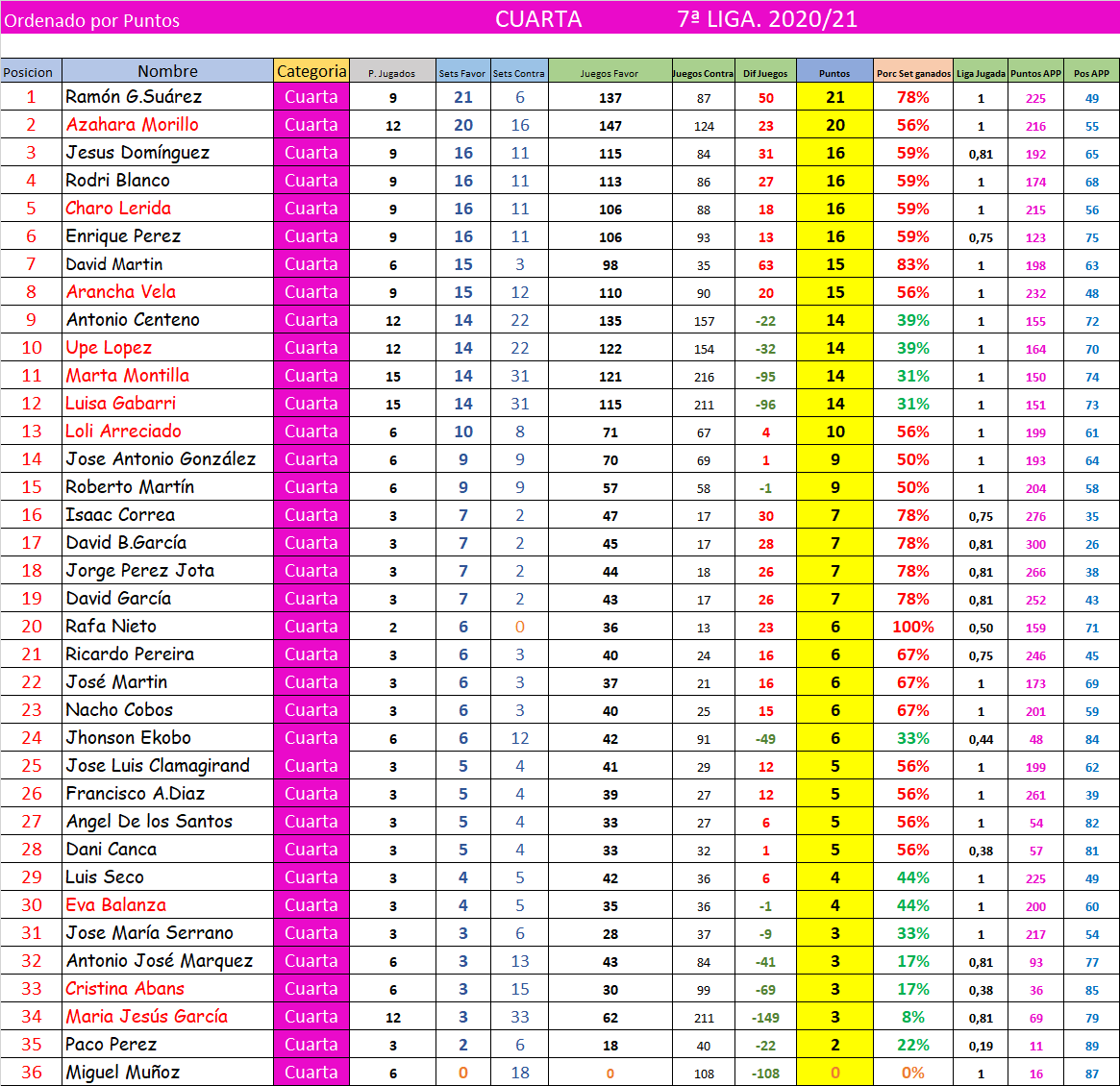Select the name 'Arancha Vela'

pyautogui.click(x=121, y=291)
